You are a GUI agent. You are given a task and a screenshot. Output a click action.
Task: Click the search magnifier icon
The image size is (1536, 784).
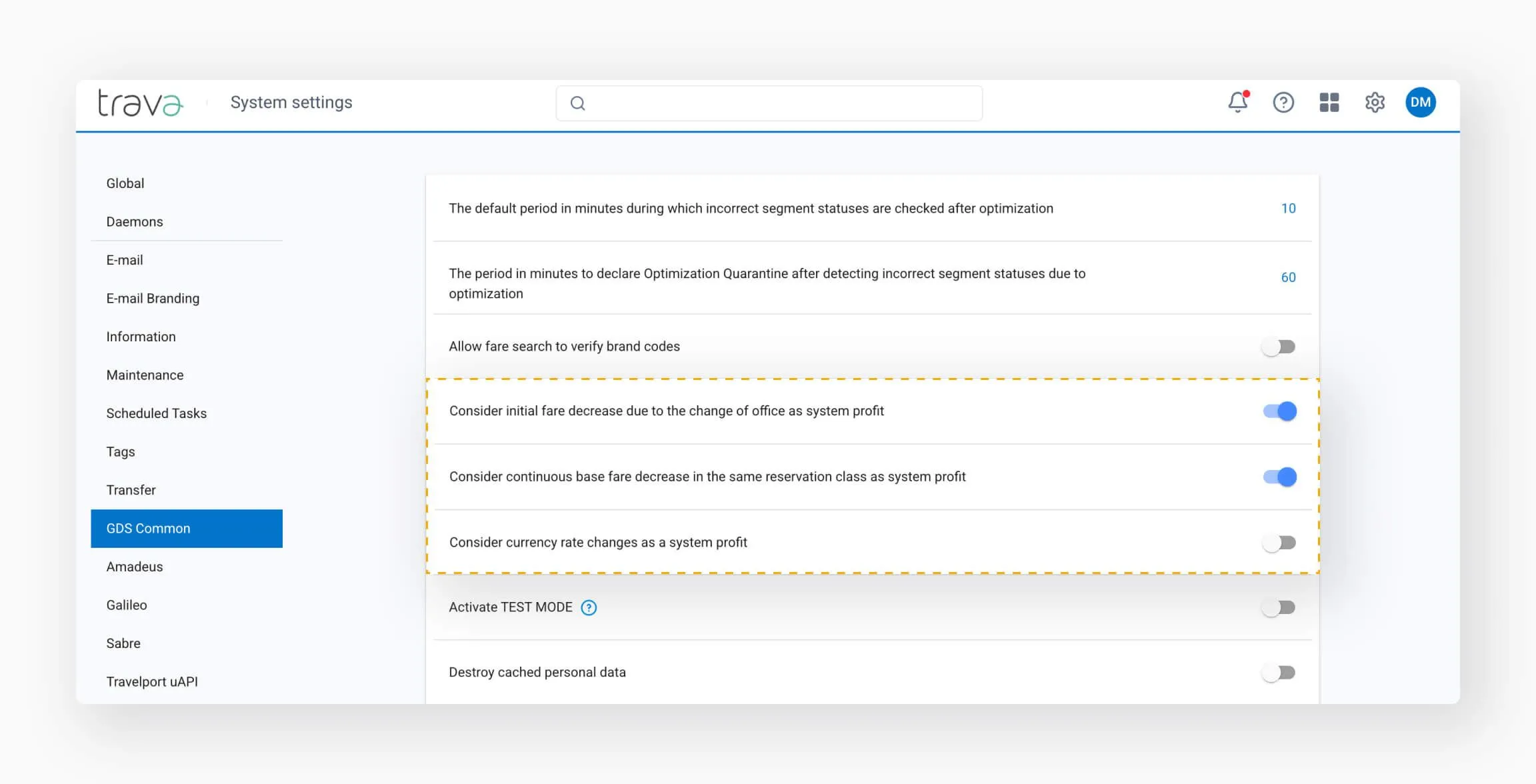click(577, 103)
